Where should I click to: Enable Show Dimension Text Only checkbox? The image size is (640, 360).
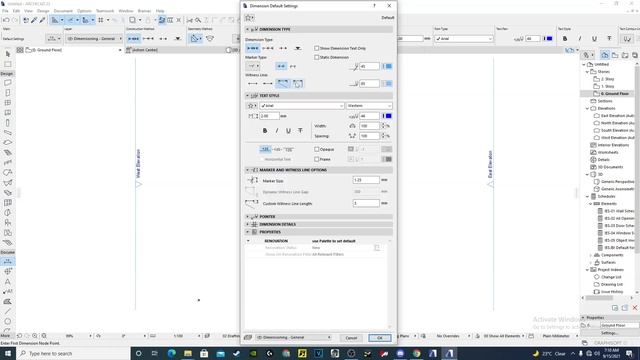tap(316, 48)
